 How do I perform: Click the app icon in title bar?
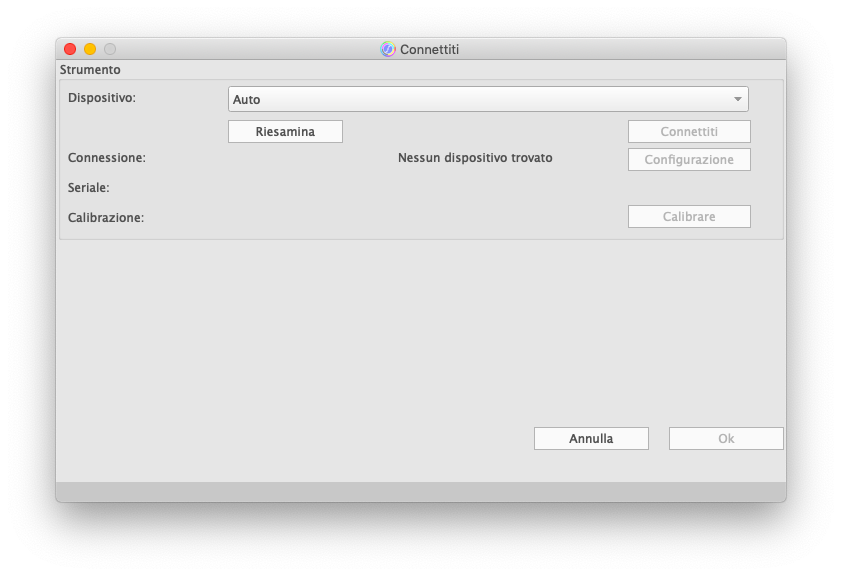point(388,49)
